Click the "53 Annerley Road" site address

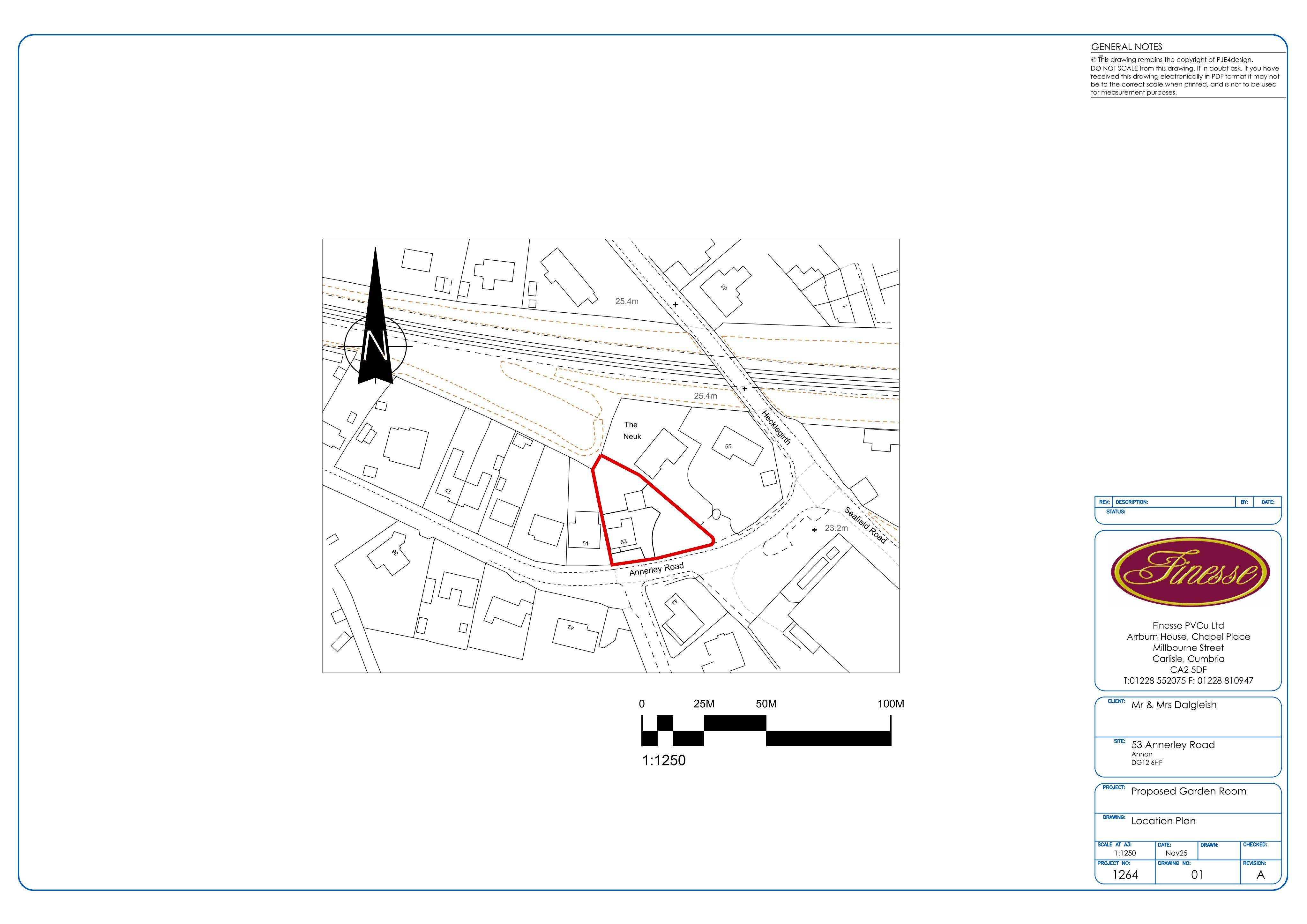(x=1173, y=745)
